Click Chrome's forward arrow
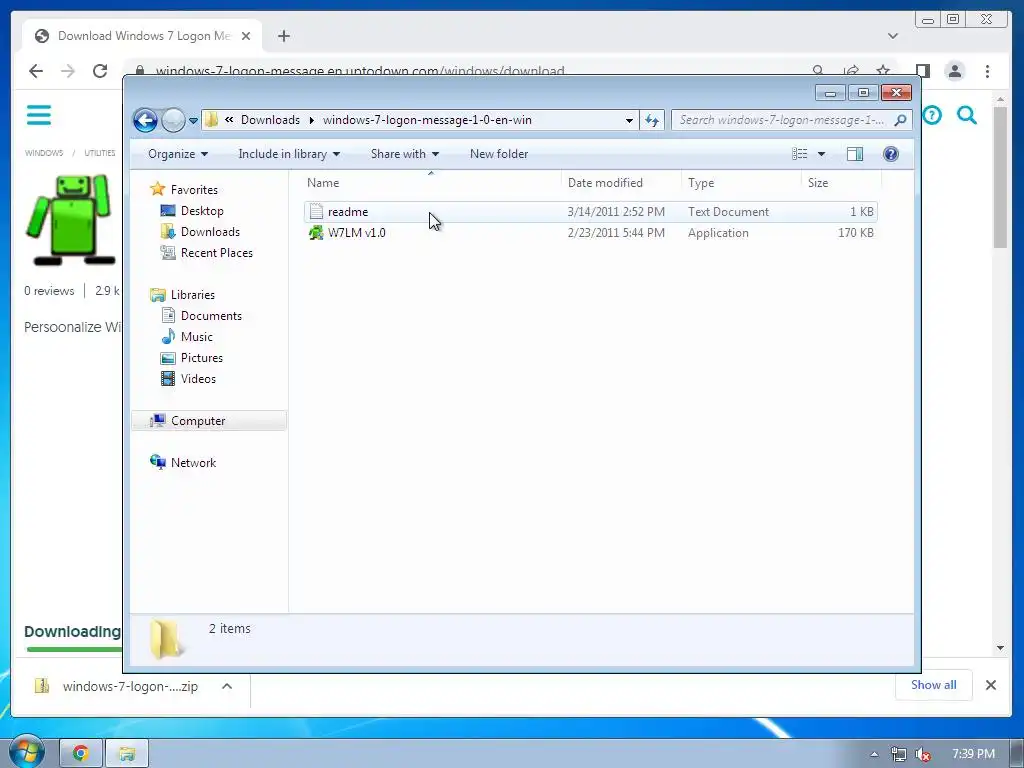Screen dimensions: 1024x768 pyautogui.click(x=68, y=71)
